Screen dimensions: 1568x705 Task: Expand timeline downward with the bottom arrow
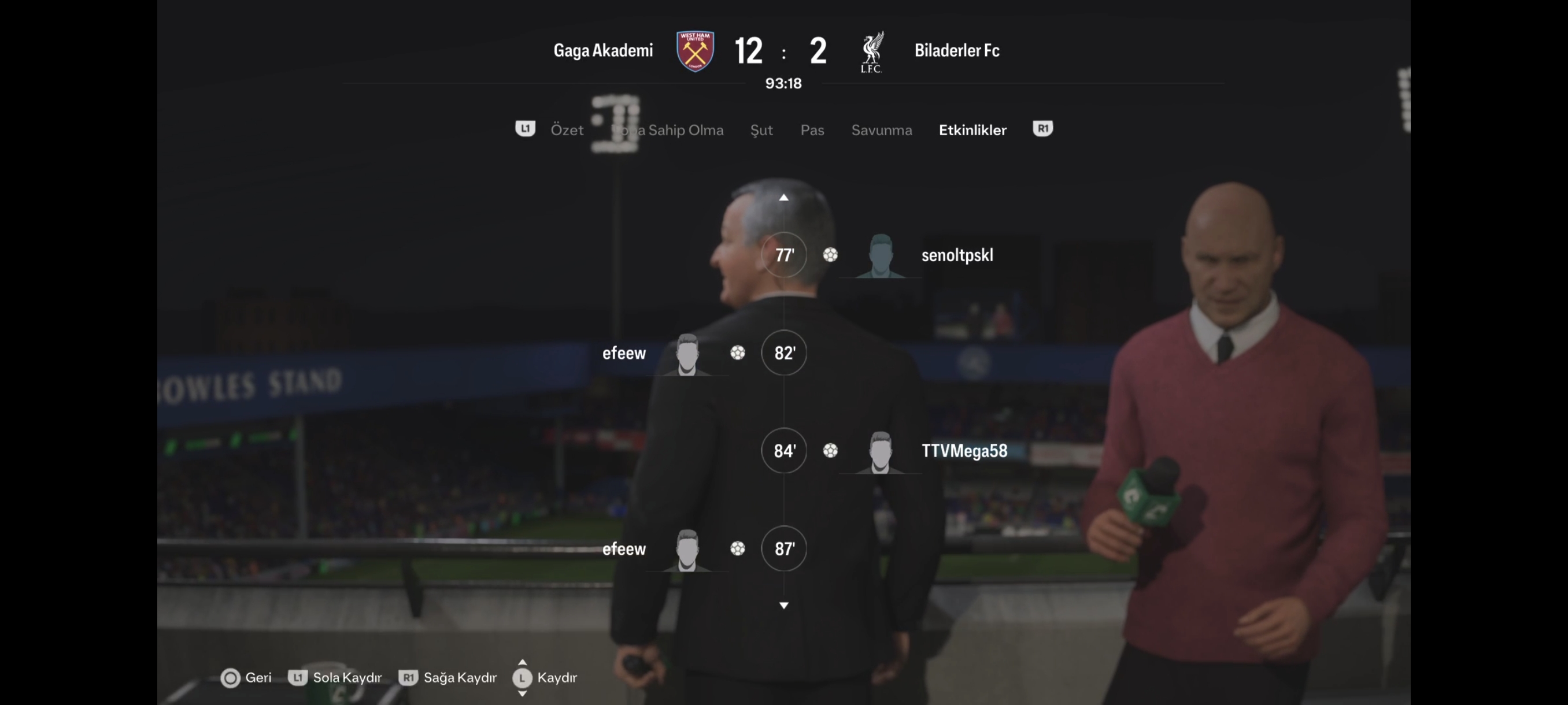pos(784,605)
